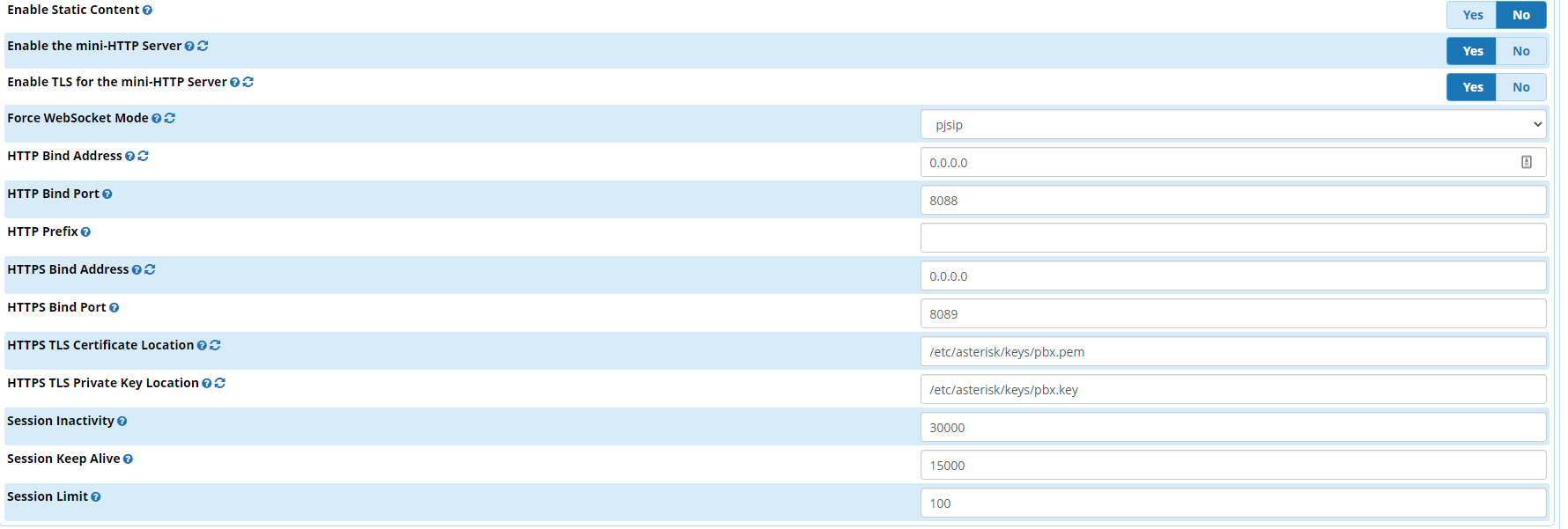Click refresh icon beside HTTPS Bind Address
1568x529 pixels.
(150, 269)
